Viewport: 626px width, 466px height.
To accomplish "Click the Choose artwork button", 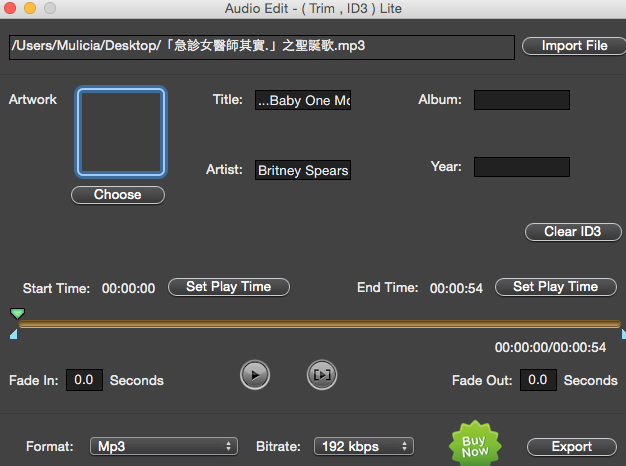I will tap(118, 195).
